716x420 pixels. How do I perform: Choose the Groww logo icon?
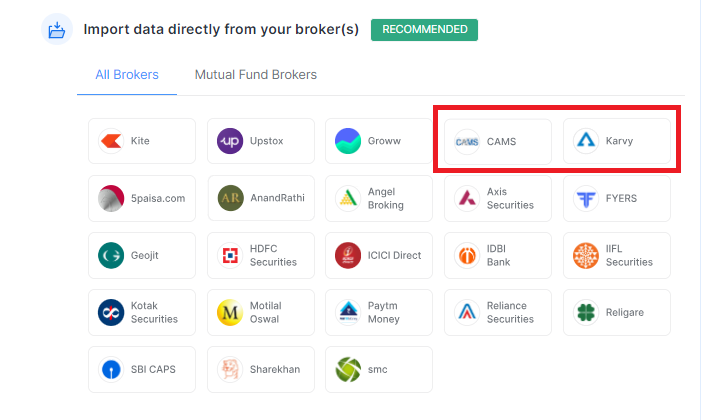pos(348,141)
